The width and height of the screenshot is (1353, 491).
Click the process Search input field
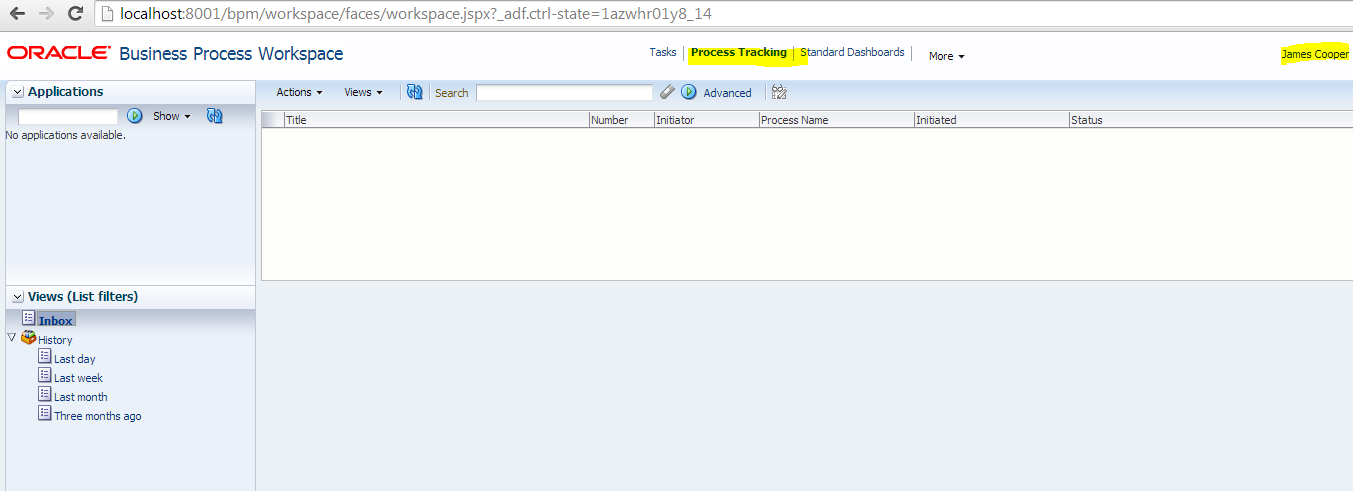coord(564,92)
